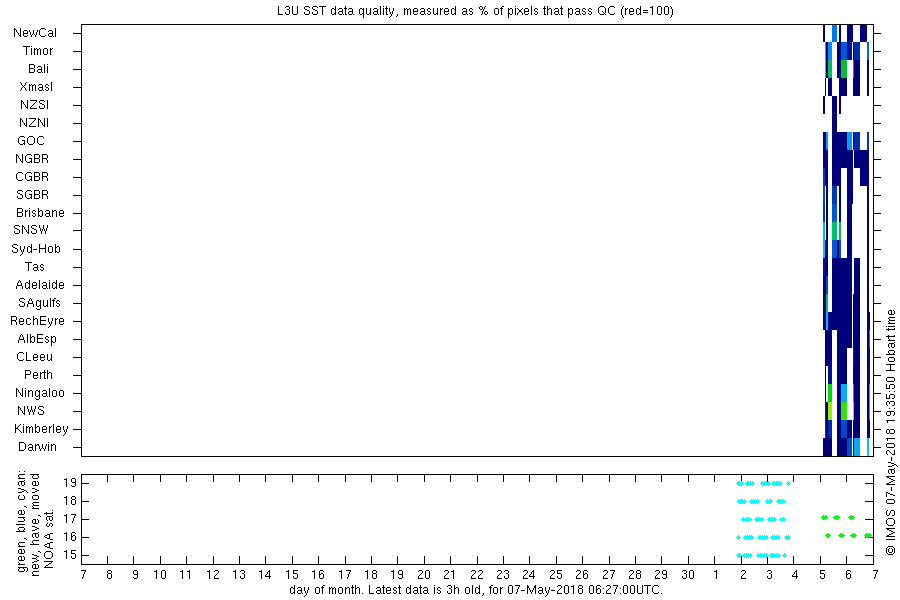This screenshot has width=900, height=600.
Task: Click the Adelaide region label
Action: [40, 285]
